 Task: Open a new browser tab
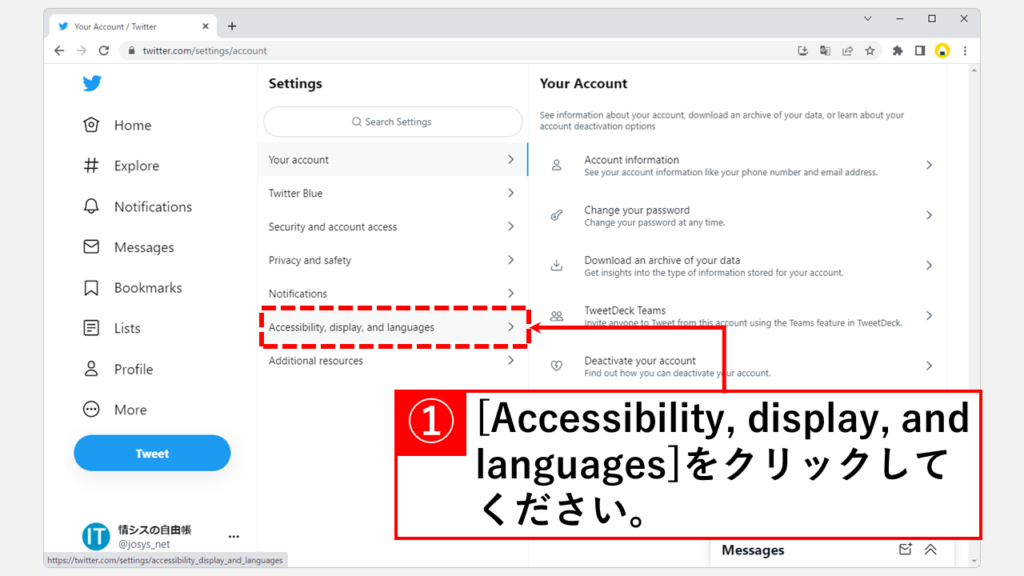232,26
